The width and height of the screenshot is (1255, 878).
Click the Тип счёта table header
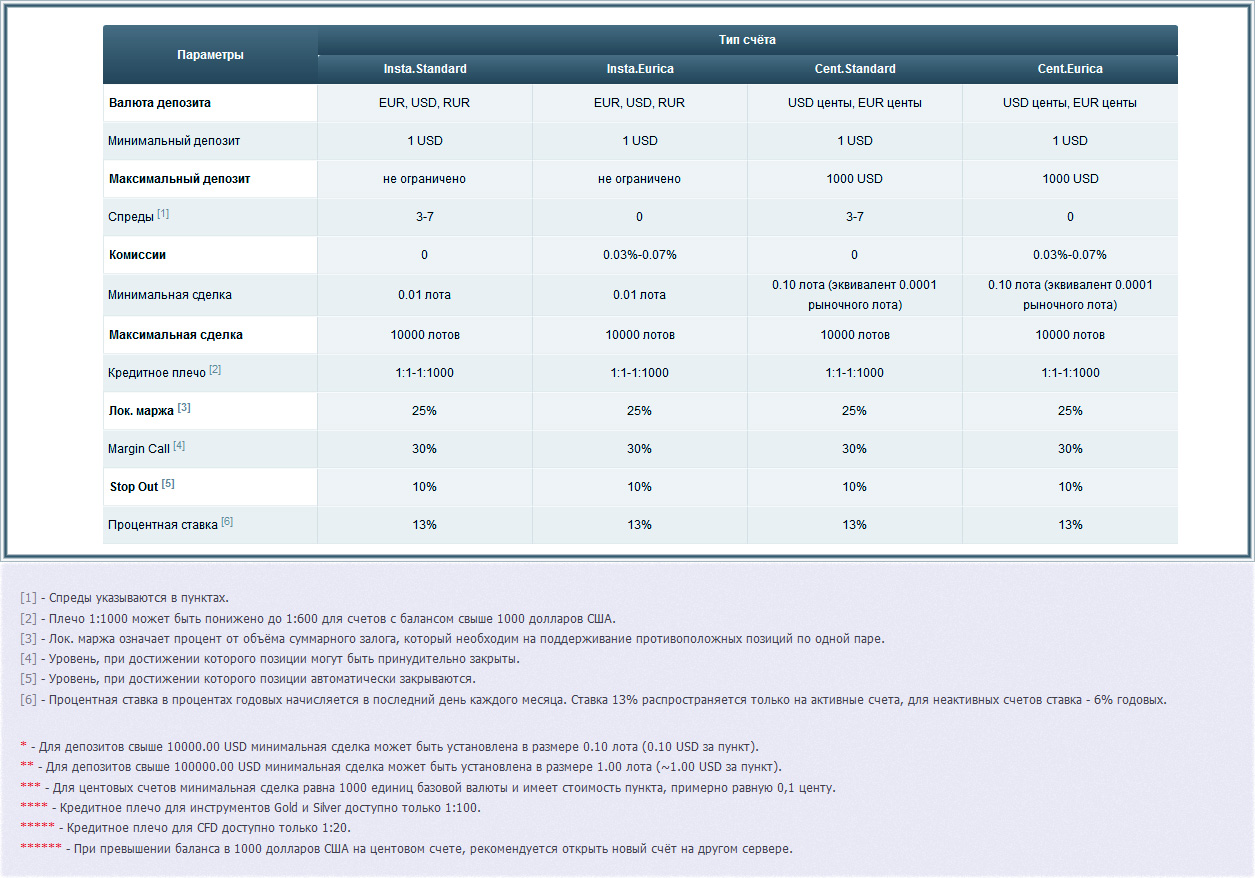point(747,40)
